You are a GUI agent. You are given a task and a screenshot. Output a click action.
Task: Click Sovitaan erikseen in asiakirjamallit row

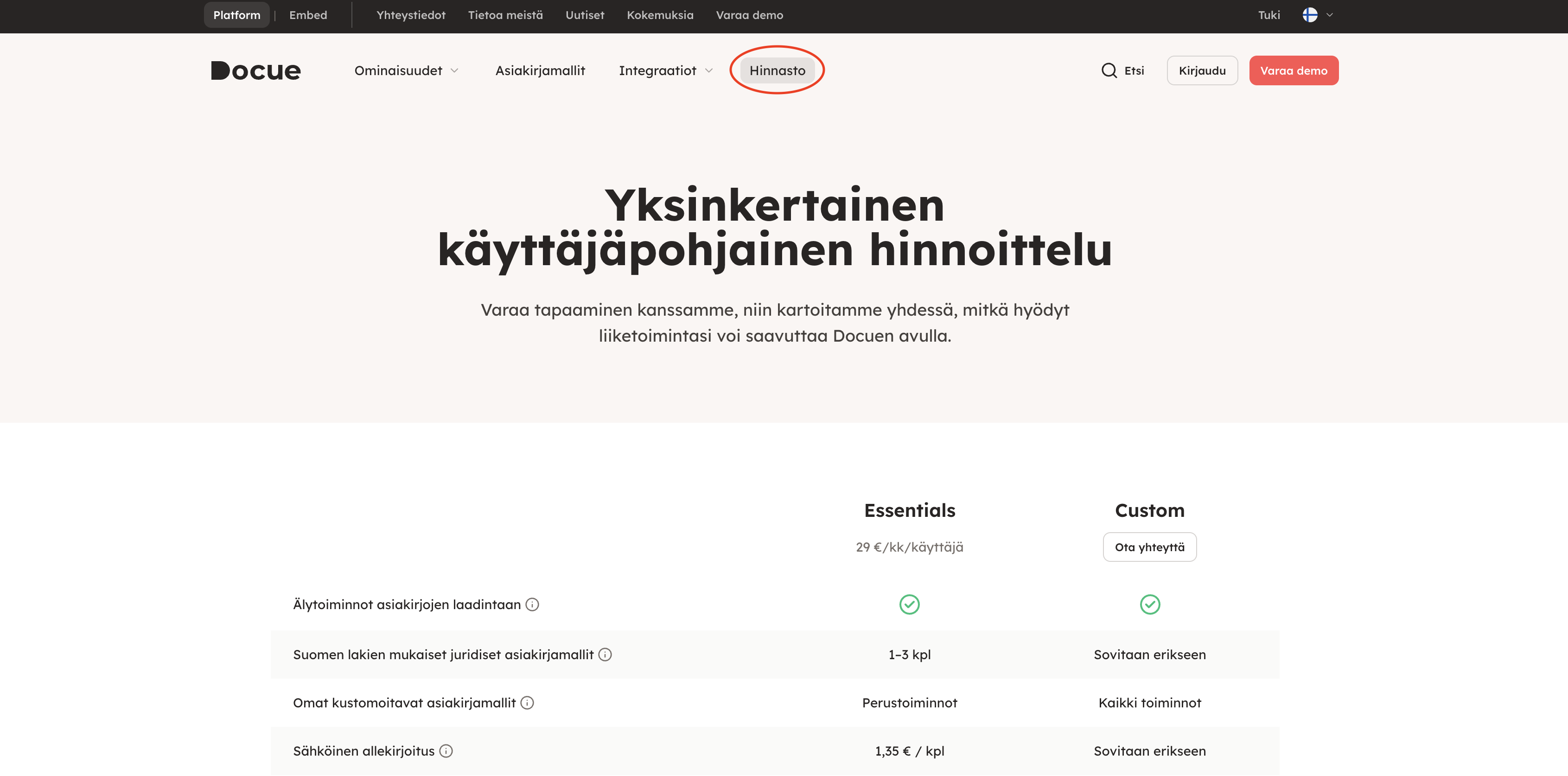[1150, 654]
